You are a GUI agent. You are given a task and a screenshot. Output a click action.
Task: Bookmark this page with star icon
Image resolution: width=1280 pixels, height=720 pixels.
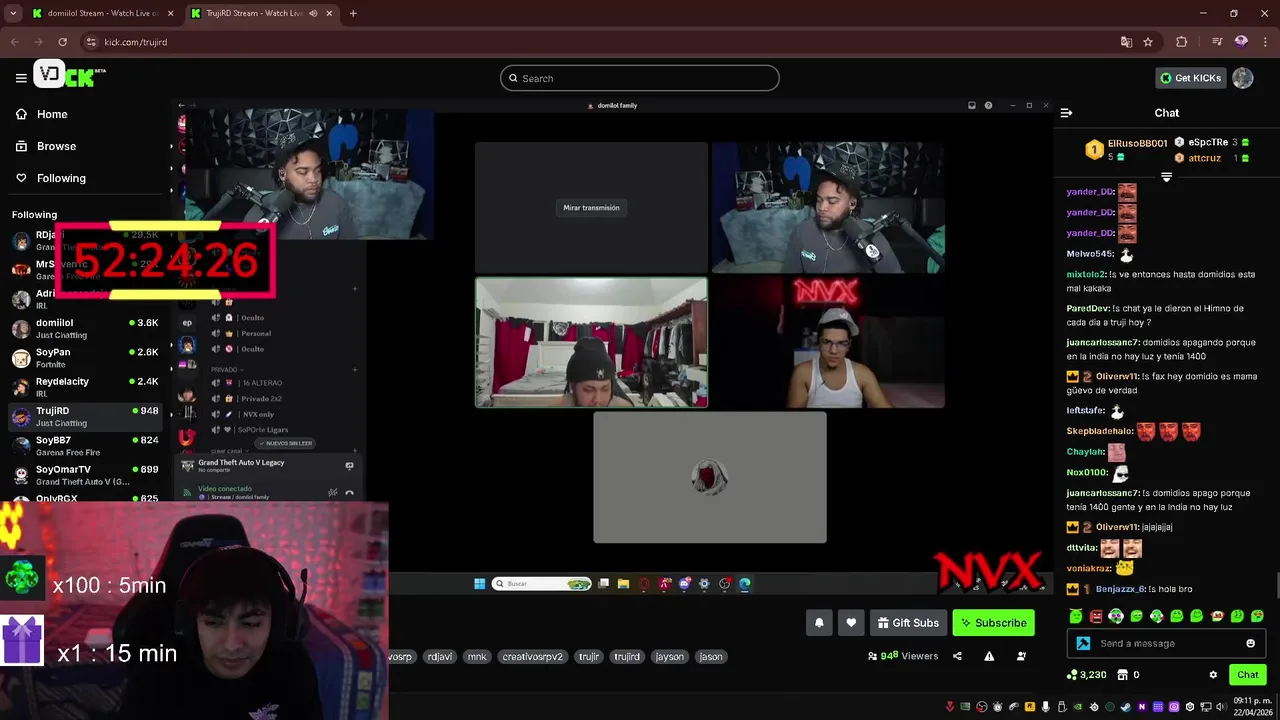click(x=1148, y=42)
